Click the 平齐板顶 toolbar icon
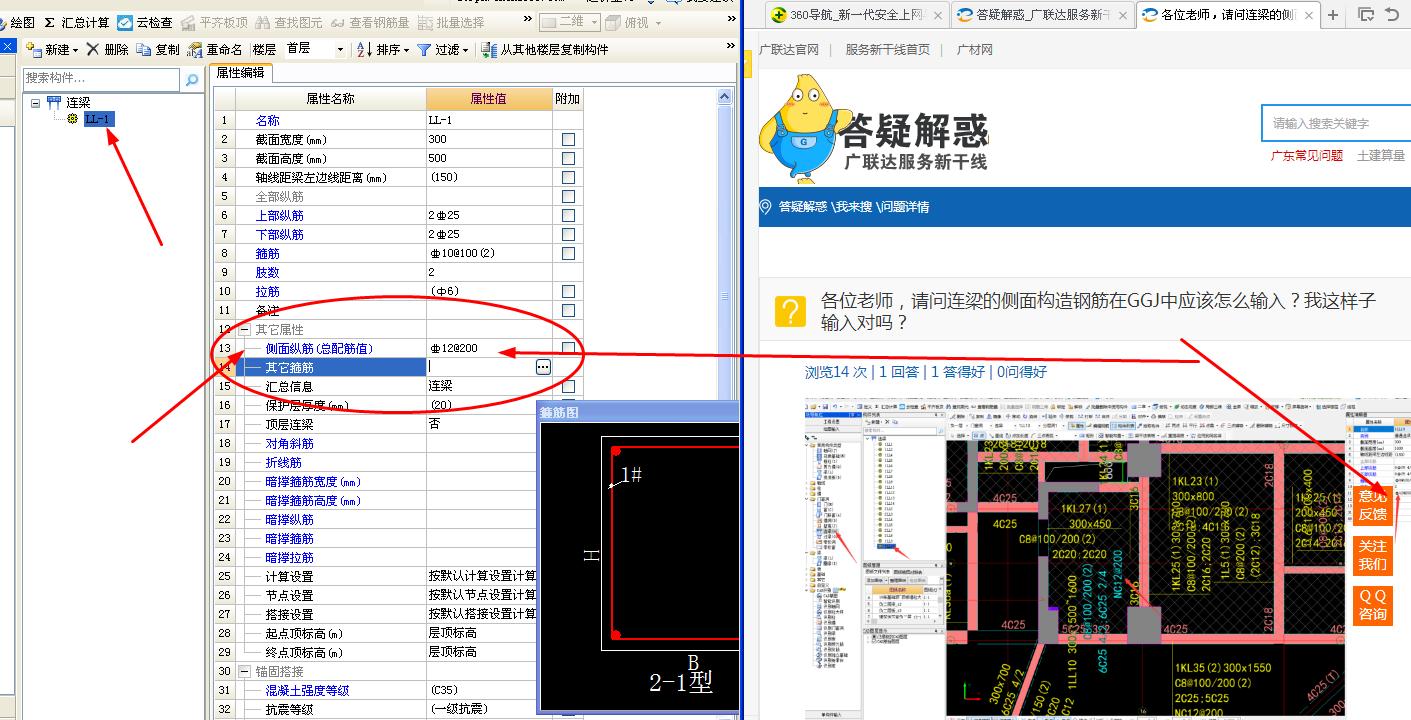Image resolution: width=1411 pixels, height=720 pixels. pos(188,22)
